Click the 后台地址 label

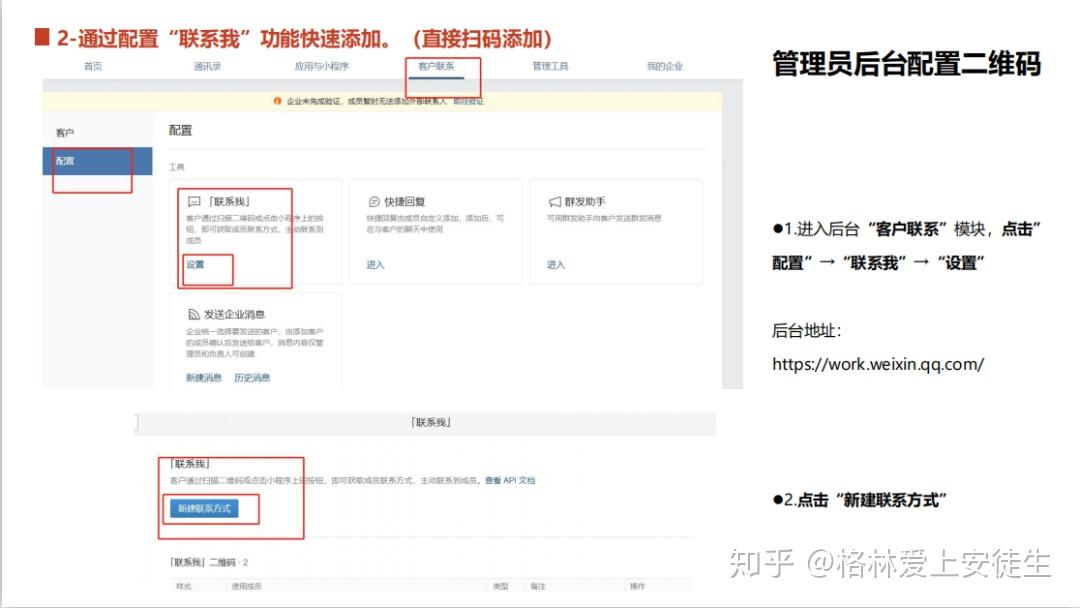click(x=807, y=331)
